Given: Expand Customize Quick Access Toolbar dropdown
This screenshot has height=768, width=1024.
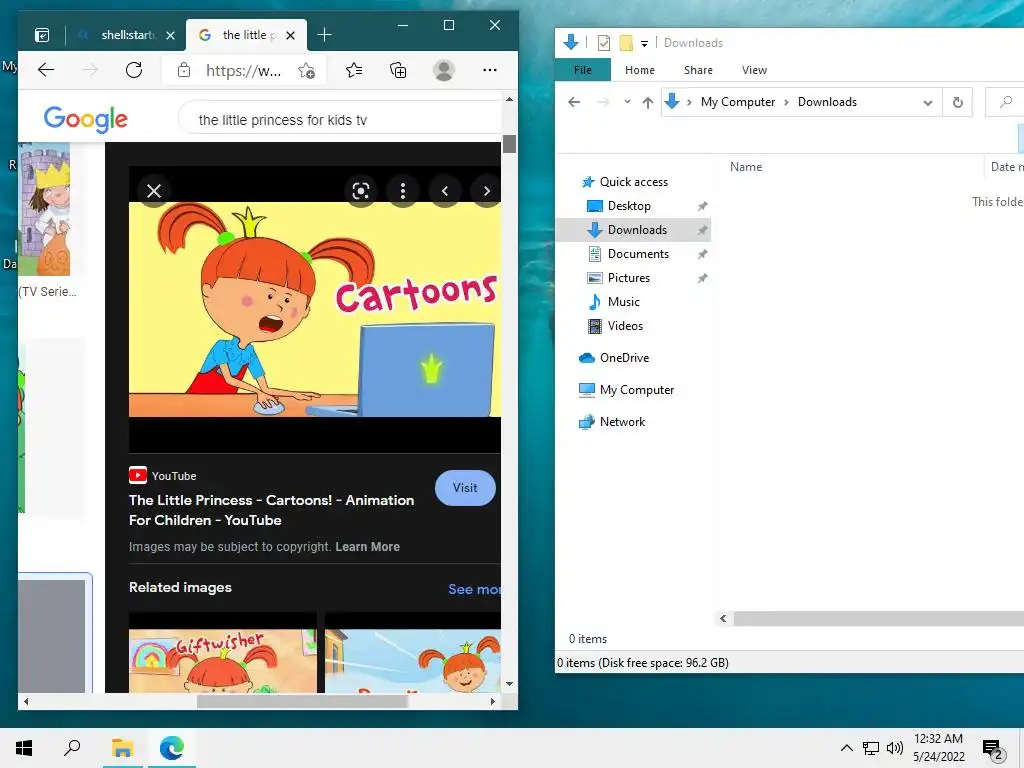Looking at the screenshot, I should click(x=645, y=44).
